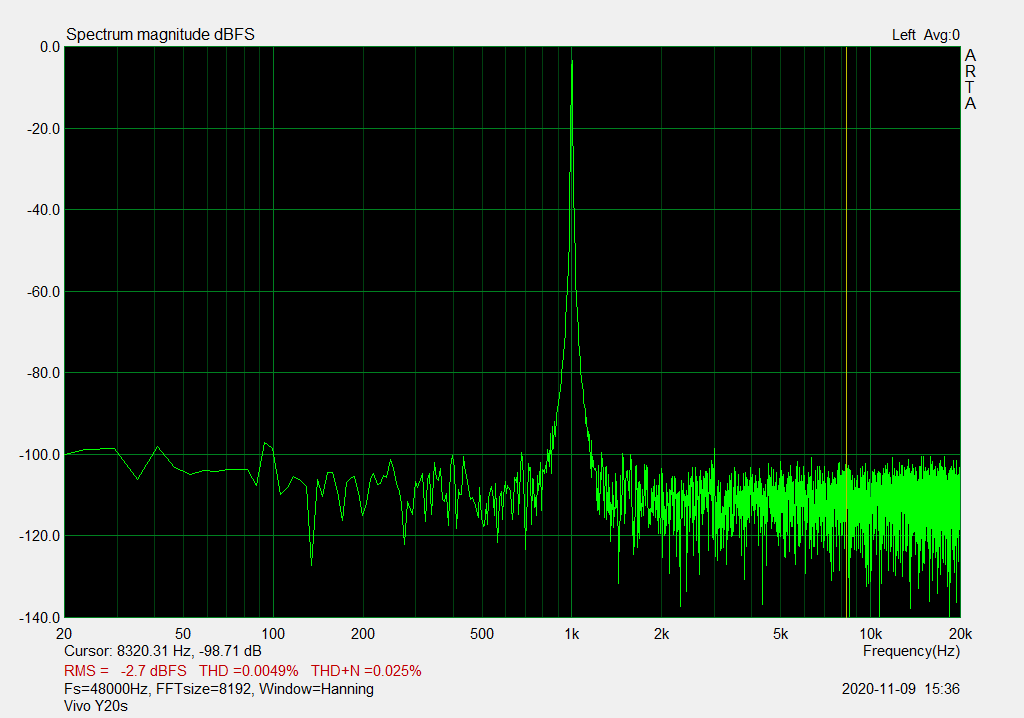Click the 'Spectrum magnitude dBFS' title
The image size is (1024, 718).
[161, 35]
